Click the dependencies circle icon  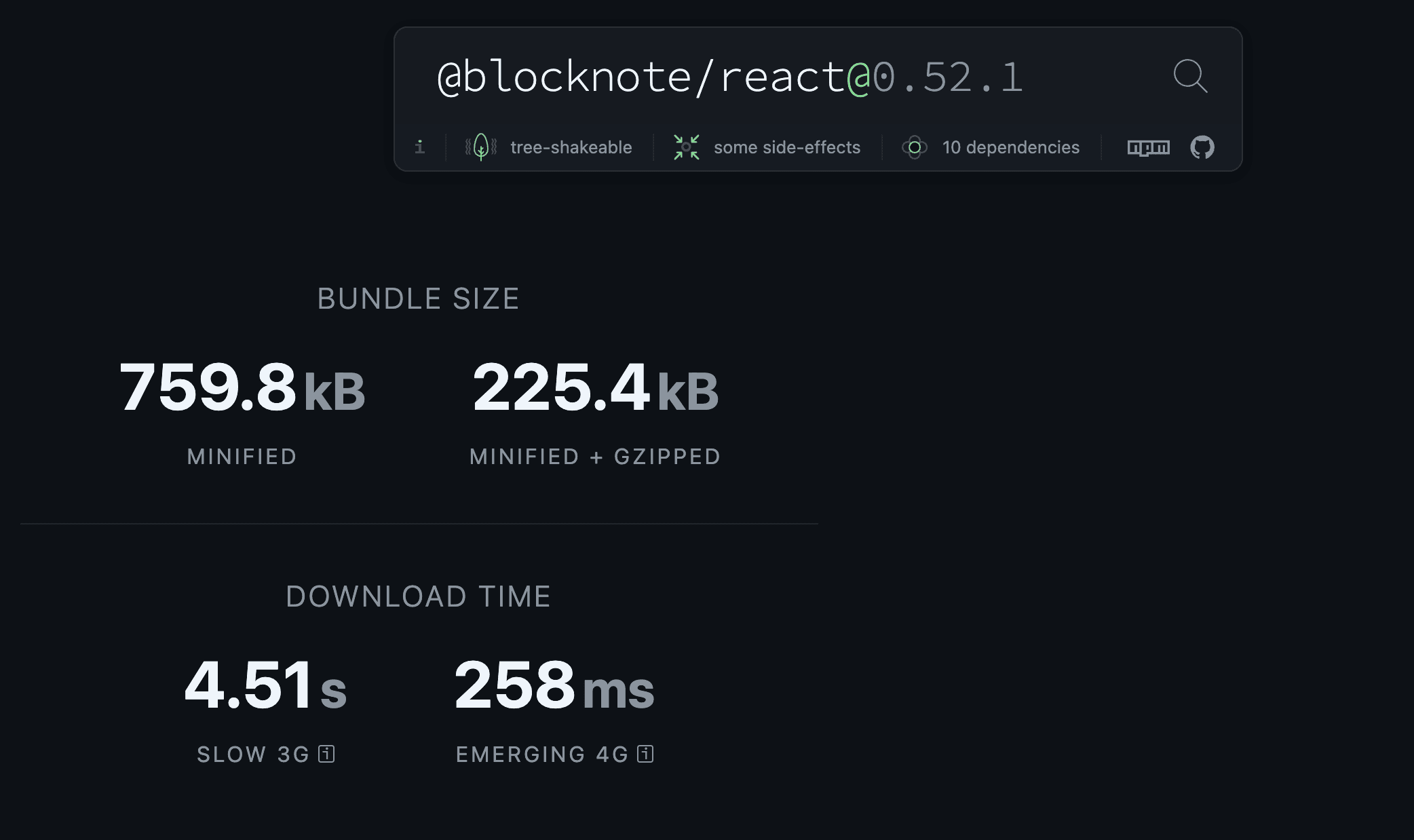(914, 147)
